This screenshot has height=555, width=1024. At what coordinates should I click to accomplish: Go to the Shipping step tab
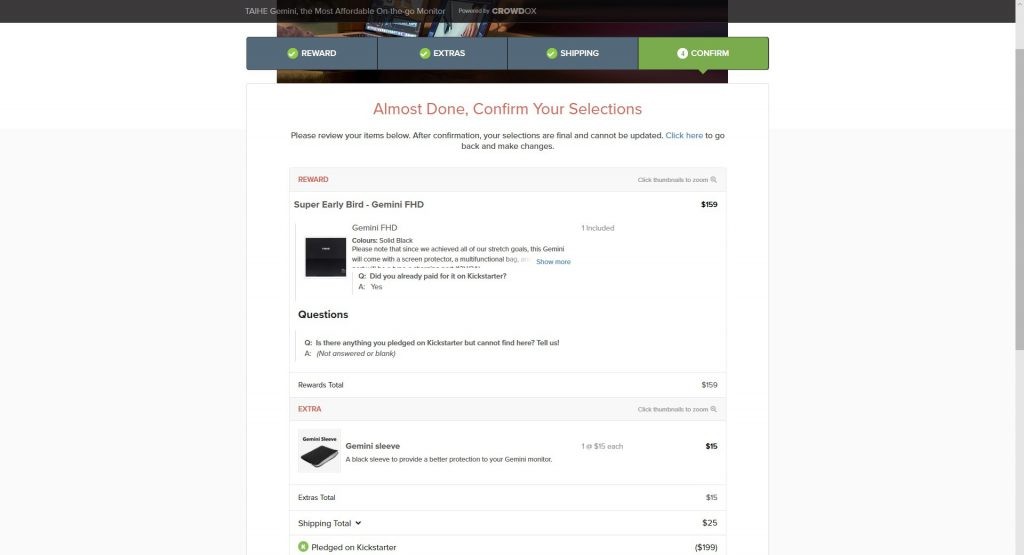click(573, 54)
